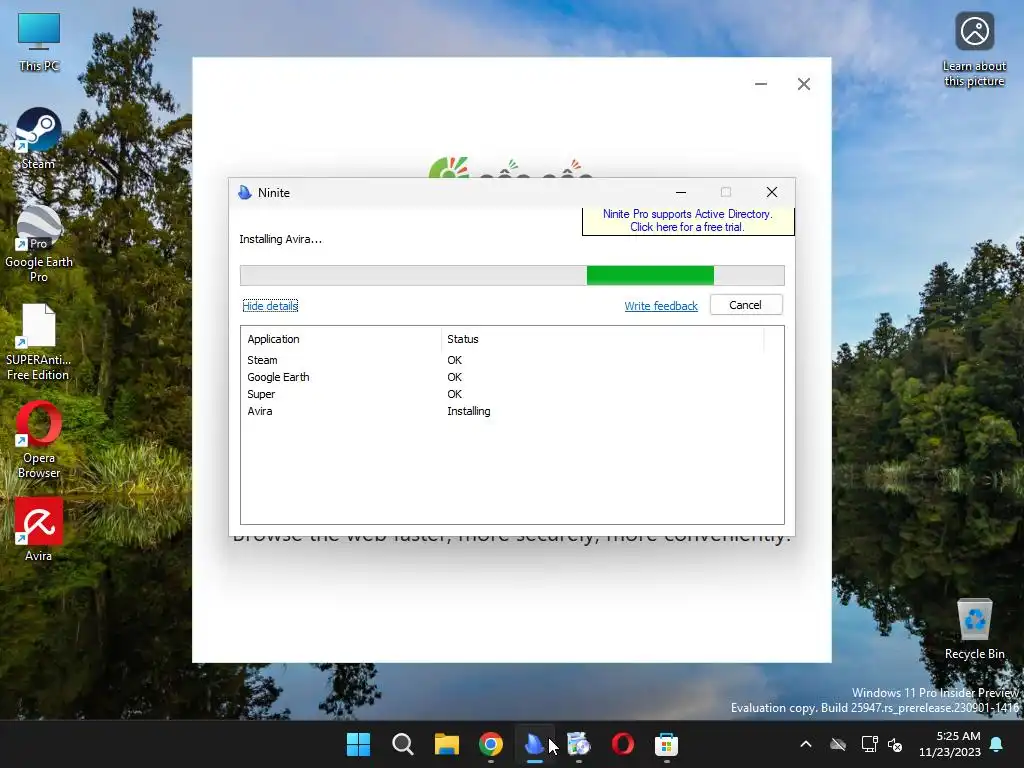Click Ninite title bar logo icon
This screenshot has height=768, width=1024.
245,192
